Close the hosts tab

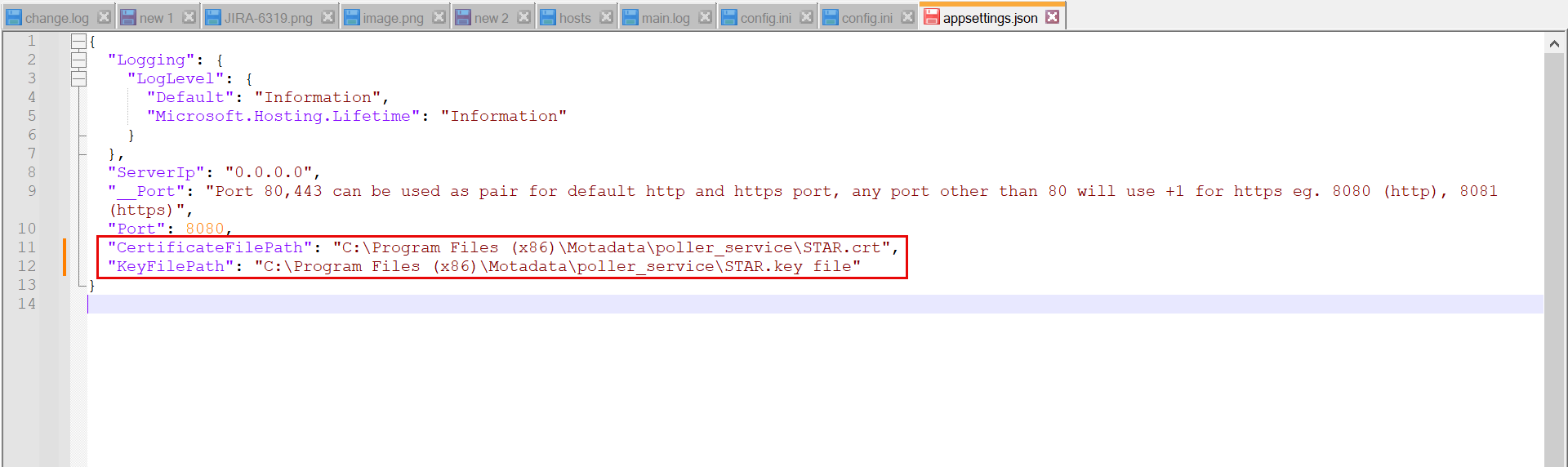pos(606,17)
